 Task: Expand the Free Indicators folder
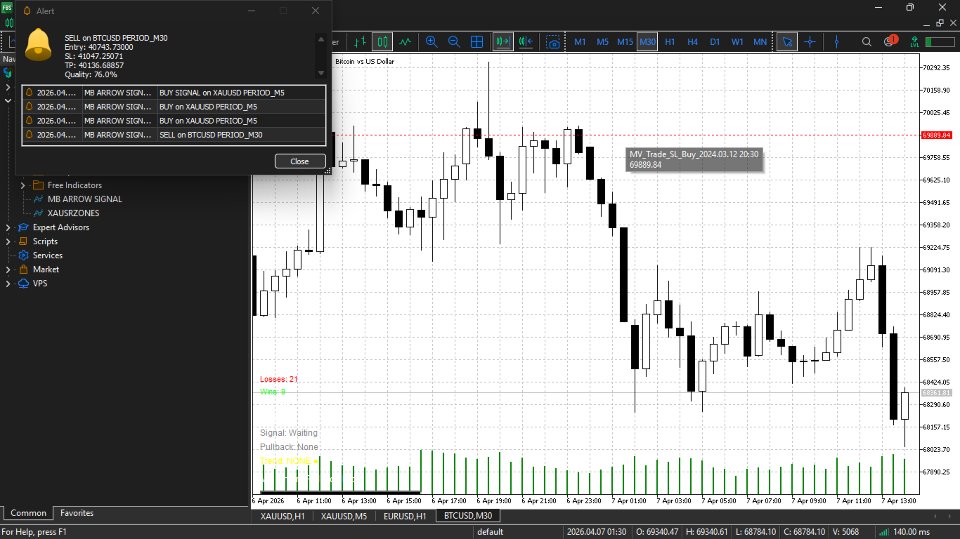[23, 185]
